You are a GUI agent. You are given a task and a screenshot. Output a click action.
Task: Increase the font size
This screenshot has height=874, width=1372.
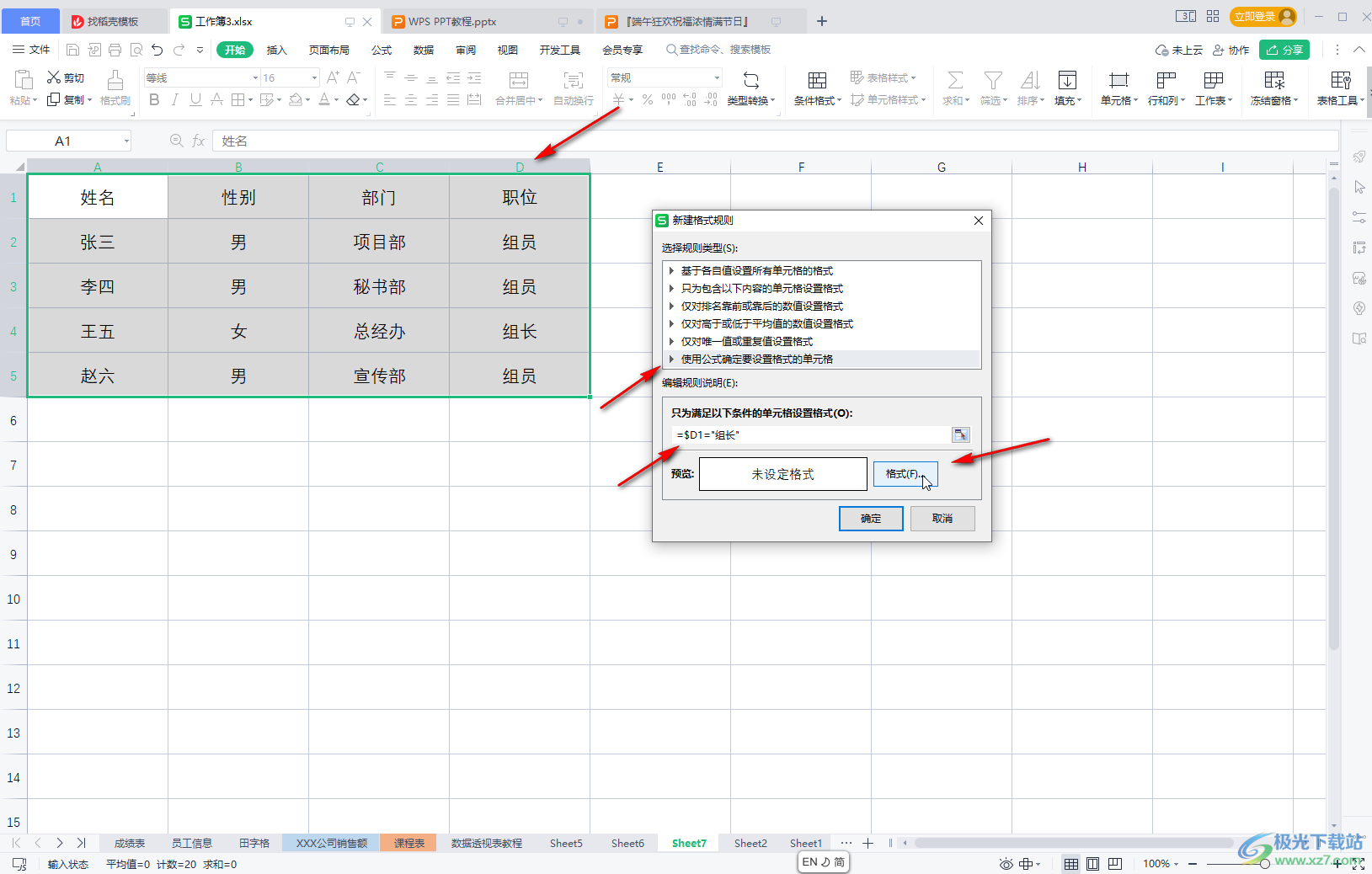[x=333, y=77]
